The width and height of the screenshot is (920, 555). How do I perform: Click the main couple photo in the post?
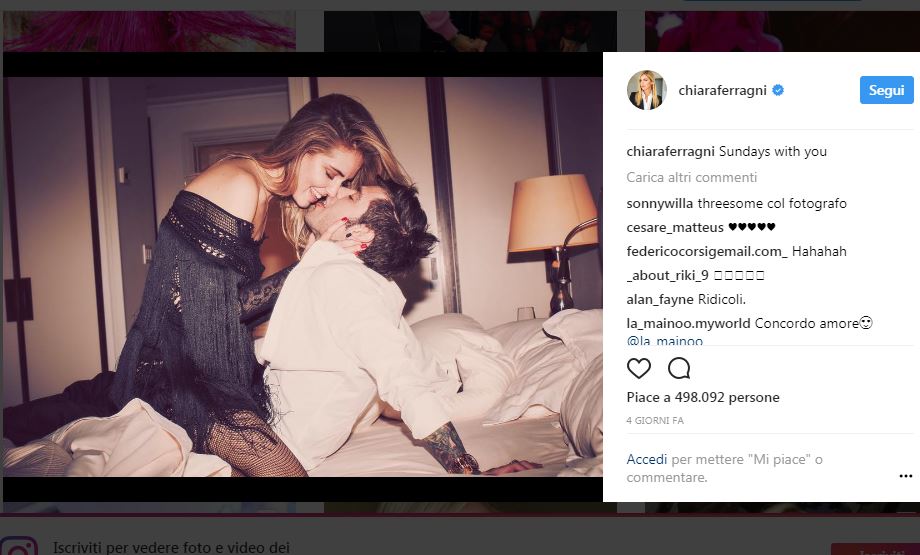coord(302,277)
